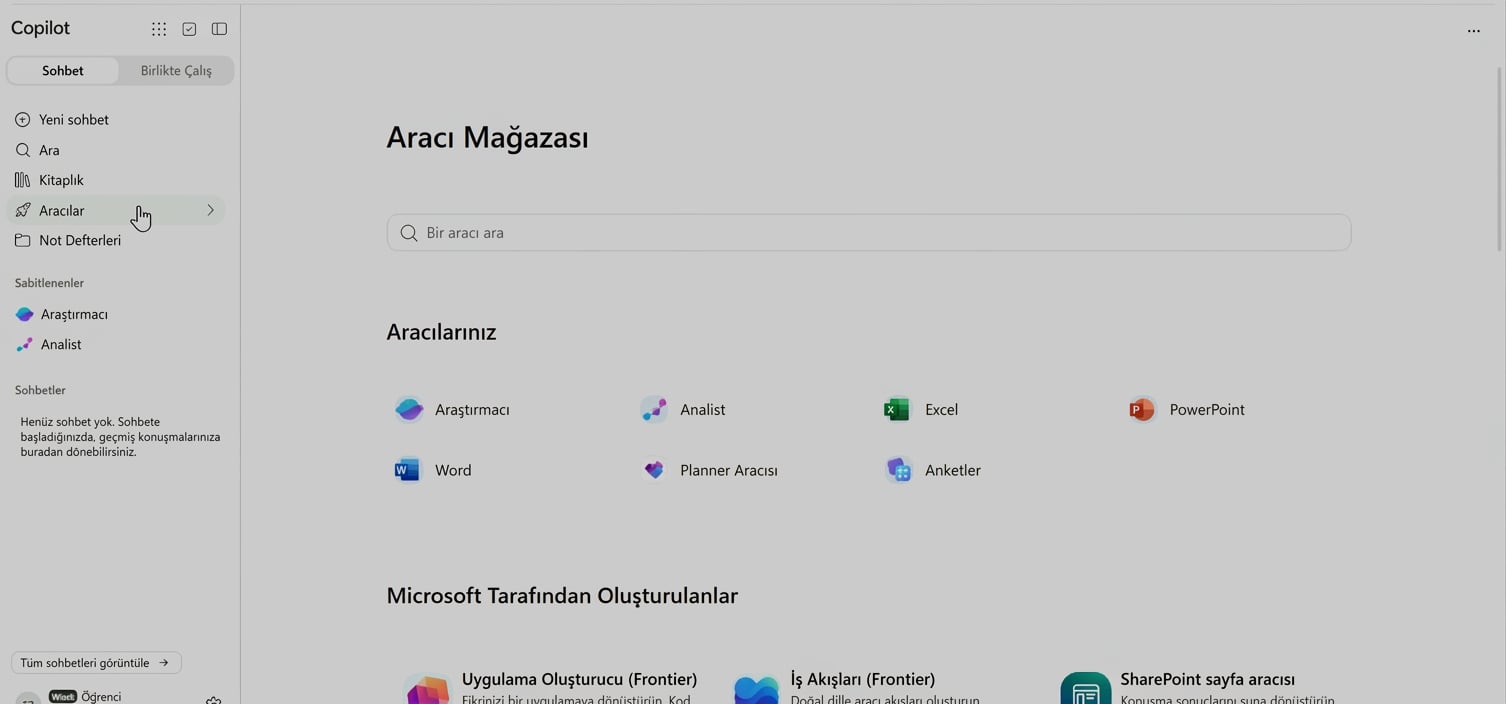Open the Planner Aracısı agent icon

[654, 470]
